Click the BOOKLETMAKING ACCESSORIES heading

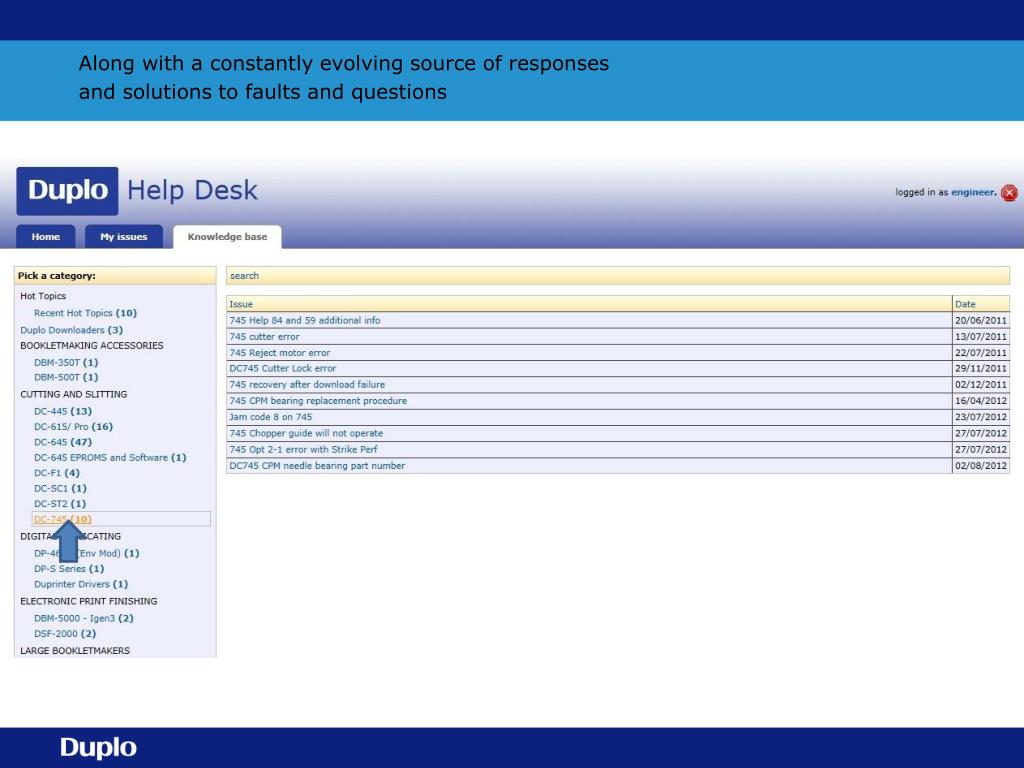click(92, 345)
